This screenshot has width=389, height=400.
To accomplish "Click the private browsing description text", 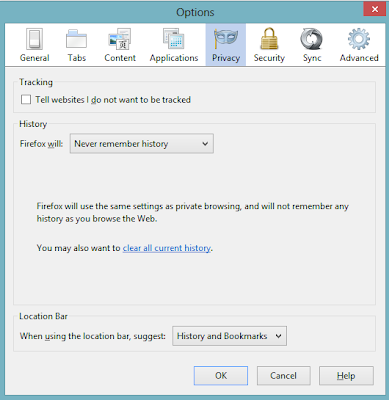I will tap(193, 212).
